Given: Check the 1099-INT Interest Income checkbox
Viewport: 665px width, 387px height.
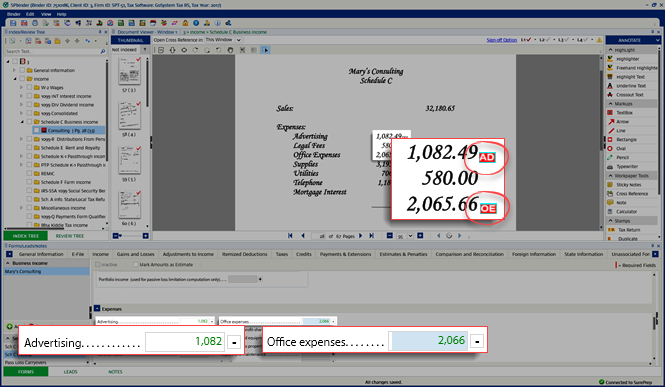Looking at the screenshot, I should 29,96.
